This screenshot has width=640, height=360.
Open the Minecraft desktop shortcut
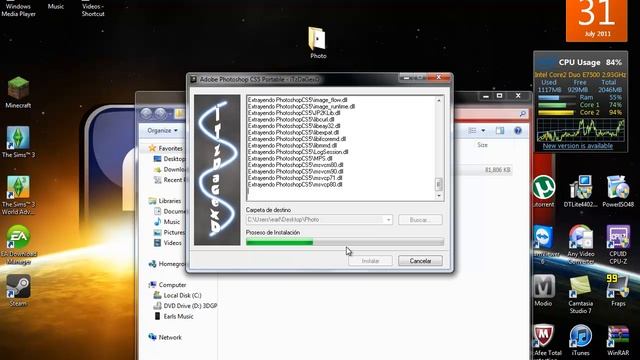pos(18,92)
